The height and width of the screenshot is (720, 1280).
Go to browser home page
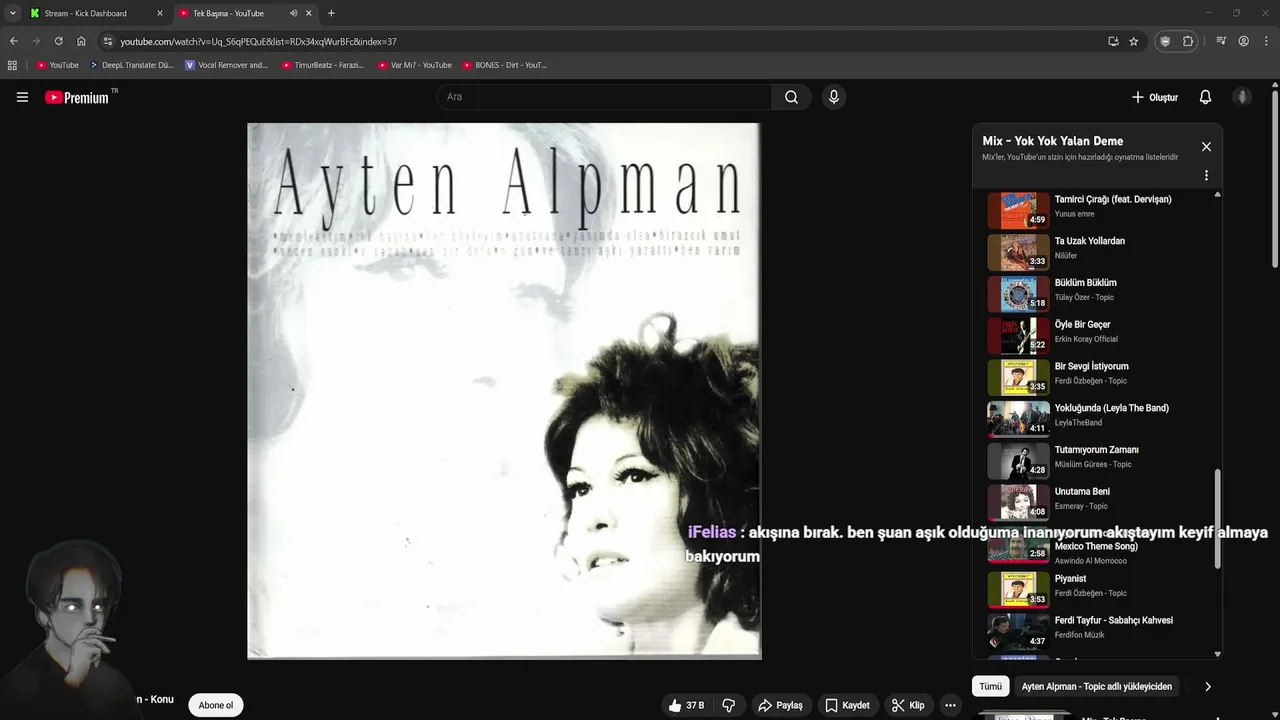81,41
